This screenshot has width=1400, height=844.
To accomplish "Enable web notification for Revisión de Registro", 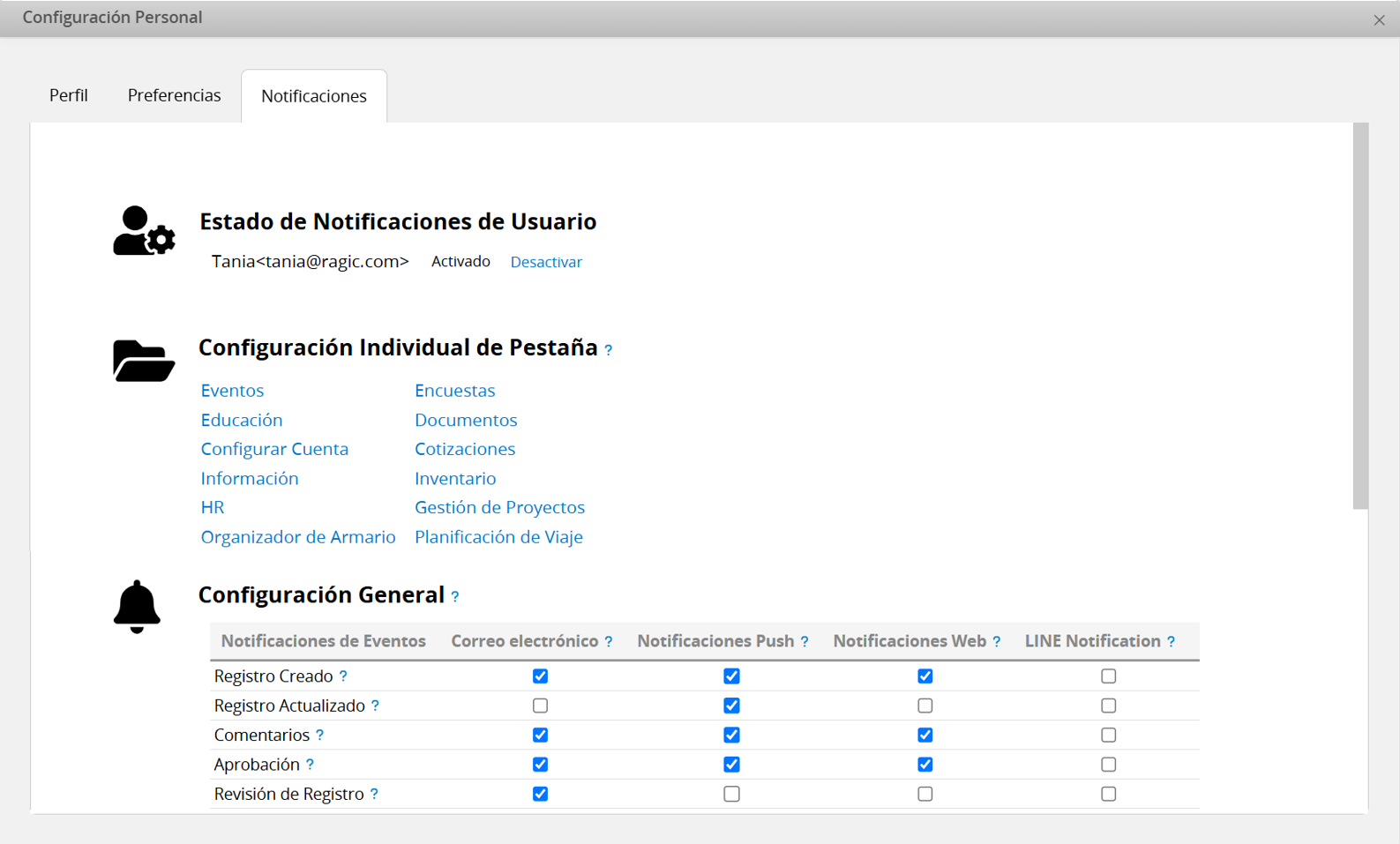I will pos(925,795).
